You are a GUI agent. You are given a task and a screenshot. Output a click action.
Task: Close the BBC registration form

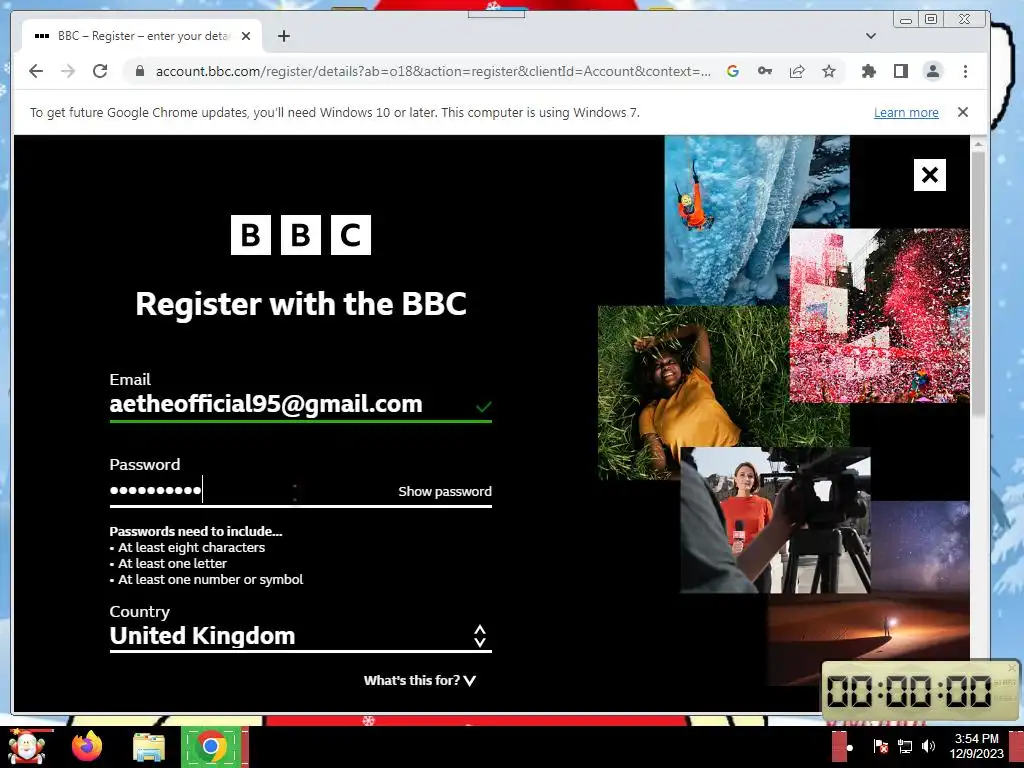coord(929,175)
